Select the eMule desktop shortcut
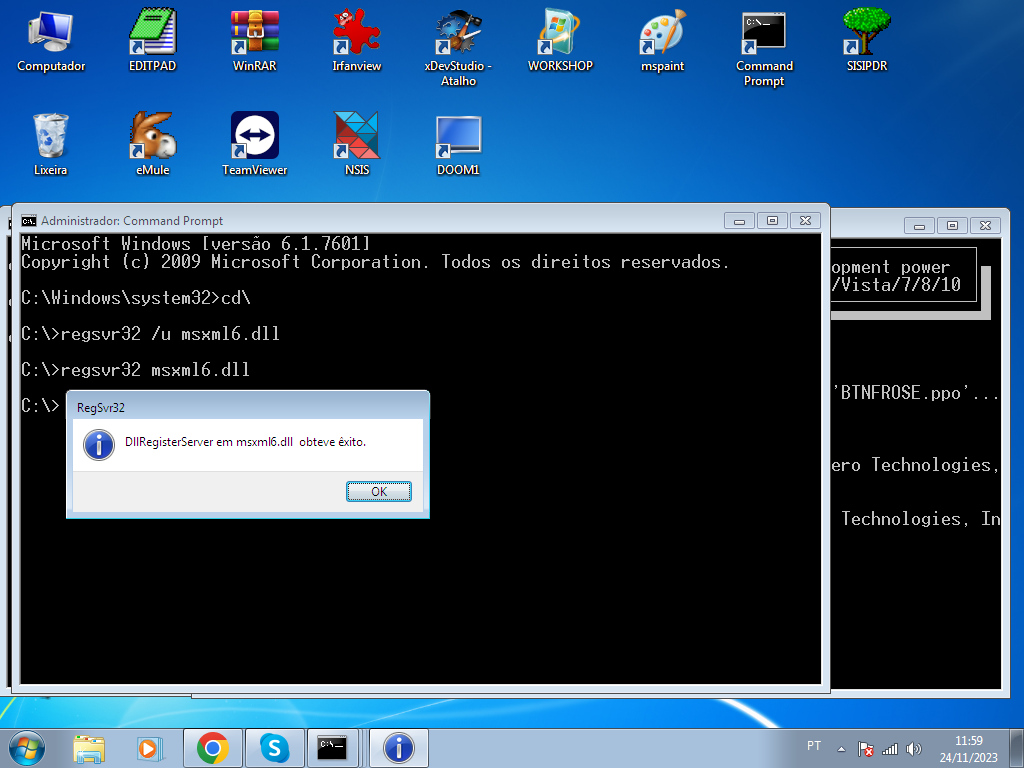The width and height of the screenshot is (1024, 768). (152, 144)
